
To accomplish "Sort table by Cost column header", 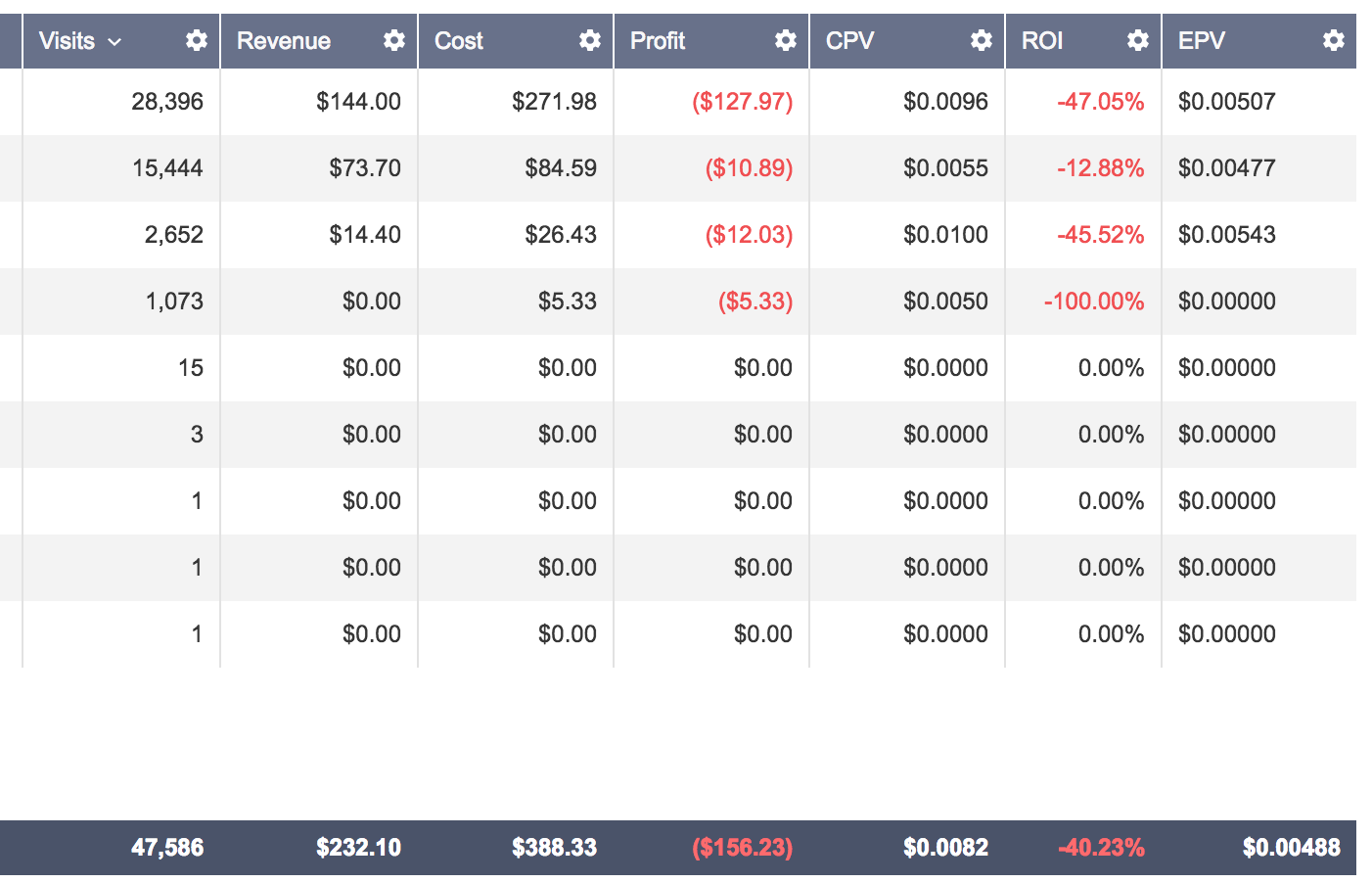I will pyautogui.click(x=459, y=41).
